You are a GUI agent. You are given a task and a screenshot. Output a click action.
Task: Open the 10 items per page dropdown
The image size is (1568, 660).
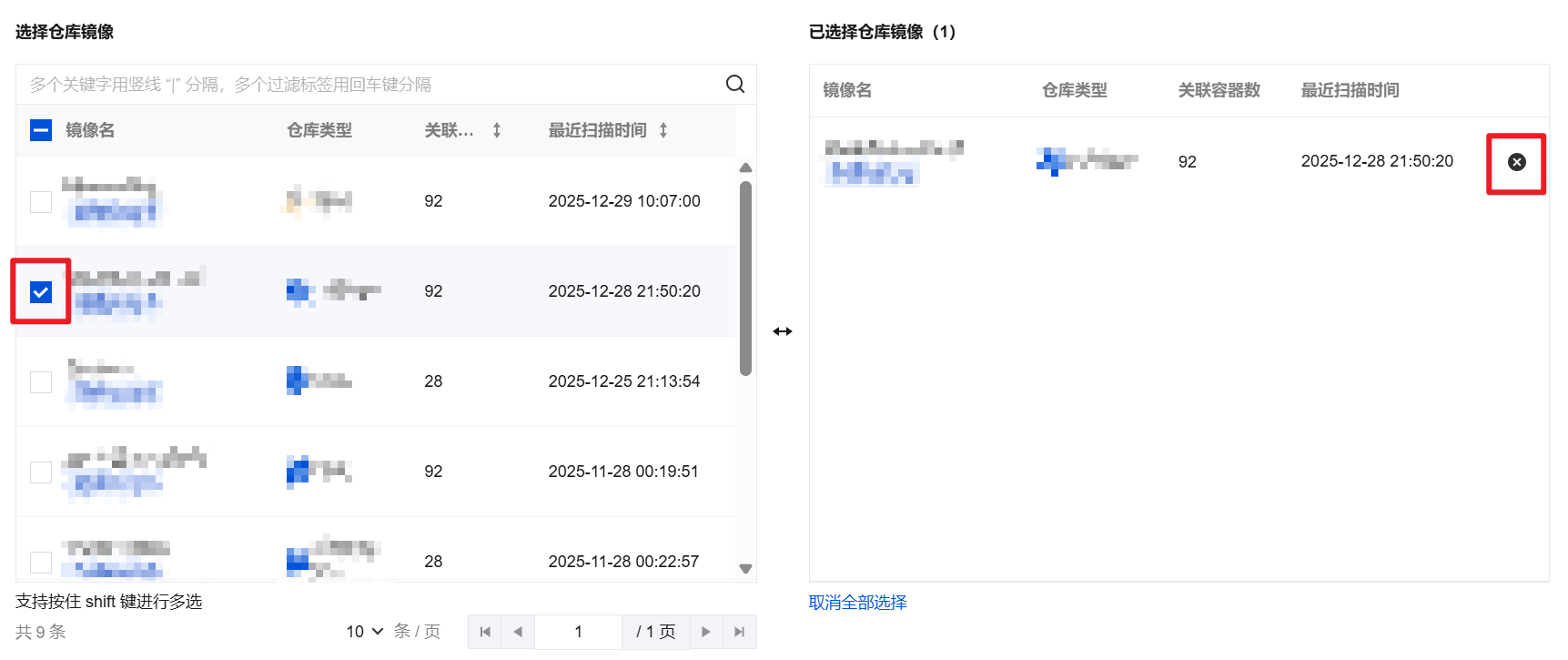[x=364, y=632]
